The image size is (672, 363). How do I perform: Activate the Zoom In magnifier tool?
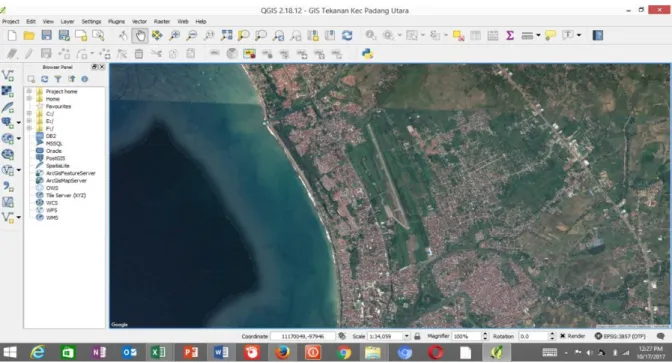(x=174, y=36)
